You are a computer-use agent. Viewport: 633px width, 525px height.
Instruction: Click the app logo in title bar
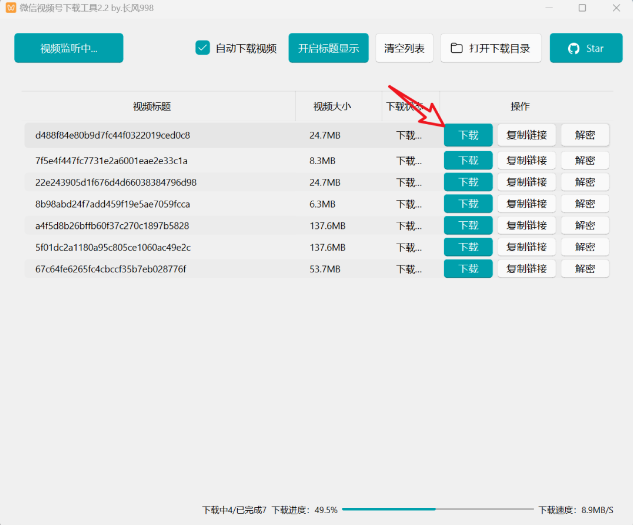(11, 8)
